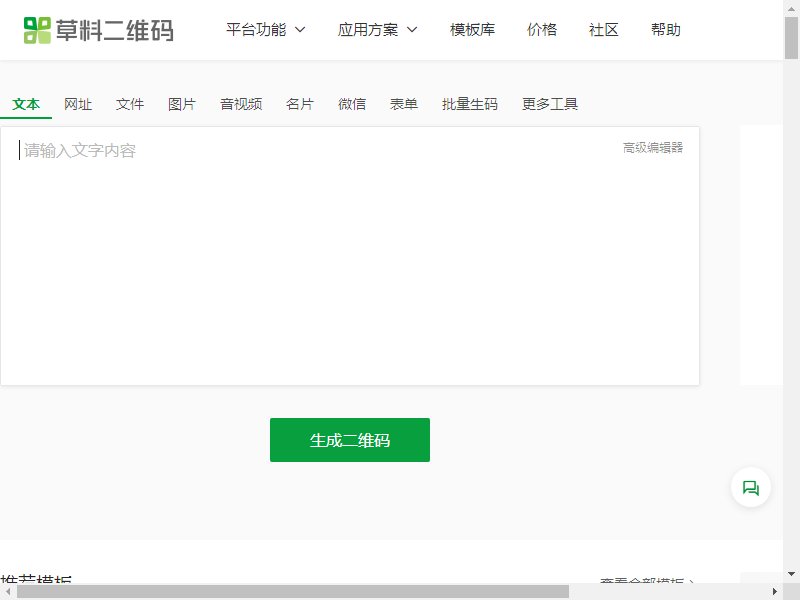The width and height of the screenshot is (800, 600).
Task: Click the 草料二维码 brand name text
Action: 115,30
